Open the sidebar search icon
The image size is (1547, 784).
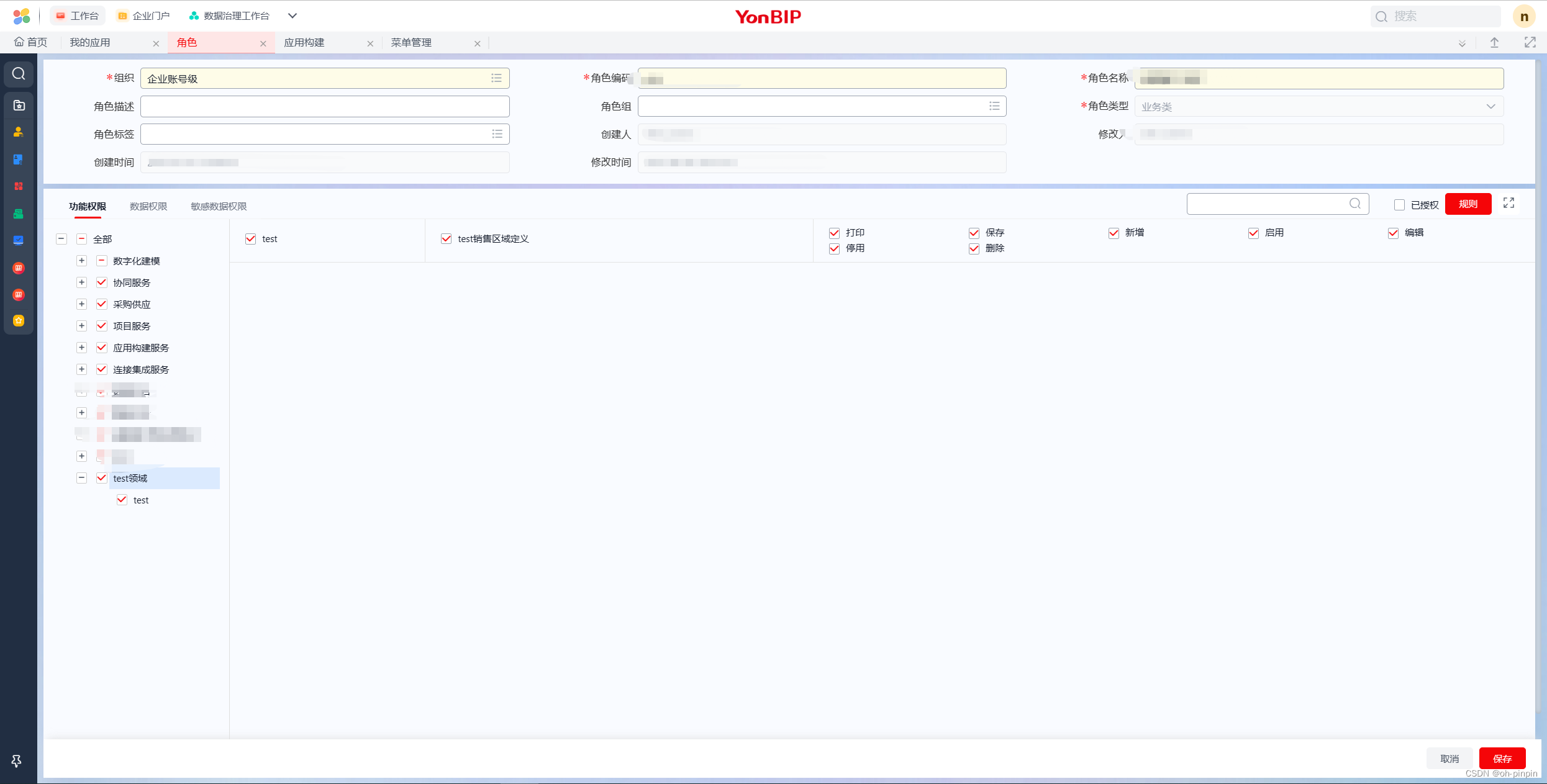point(18,74)
